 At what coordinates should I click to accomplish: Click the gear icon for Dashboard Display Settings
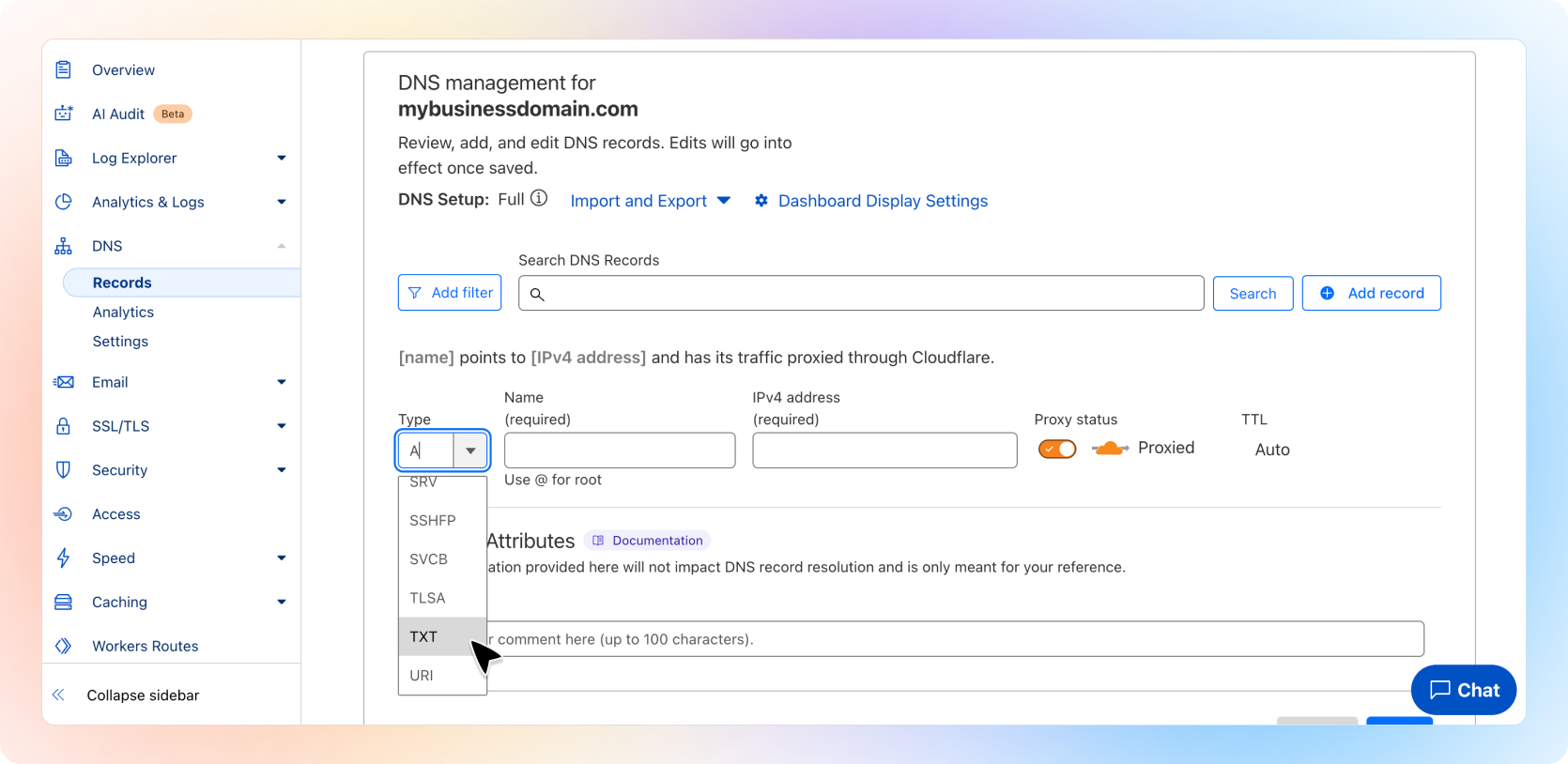coord(761,201)
